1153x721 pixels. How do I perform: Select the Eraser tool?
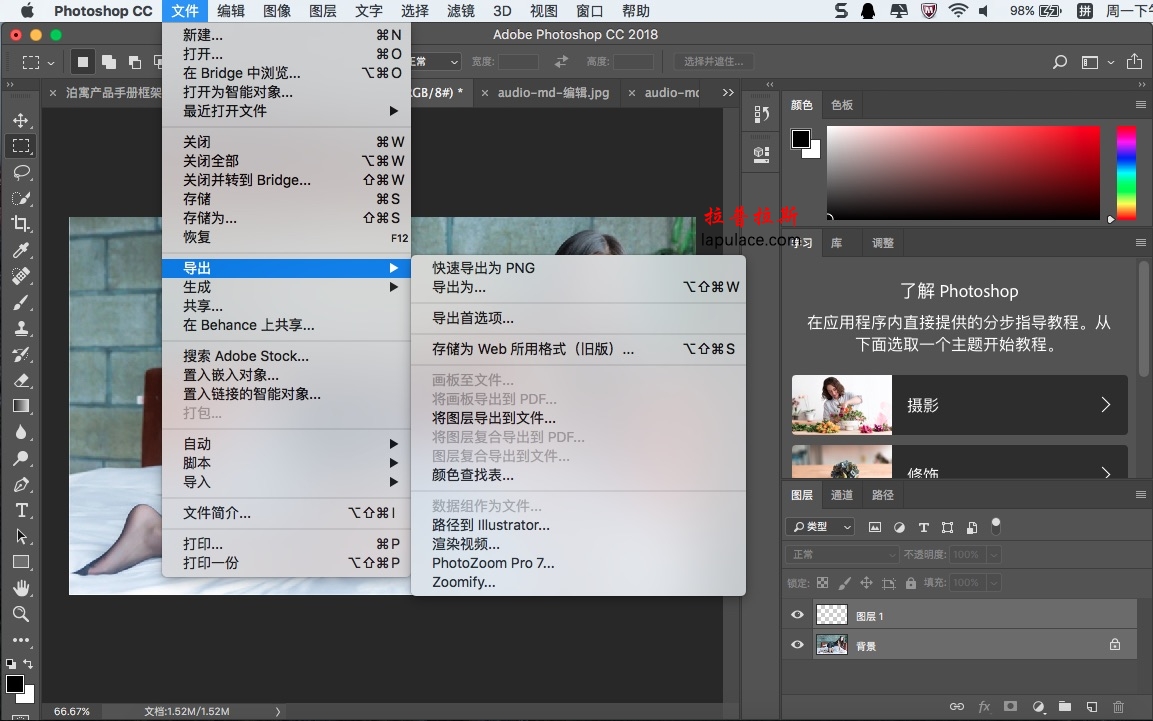(x=21, y=380)
